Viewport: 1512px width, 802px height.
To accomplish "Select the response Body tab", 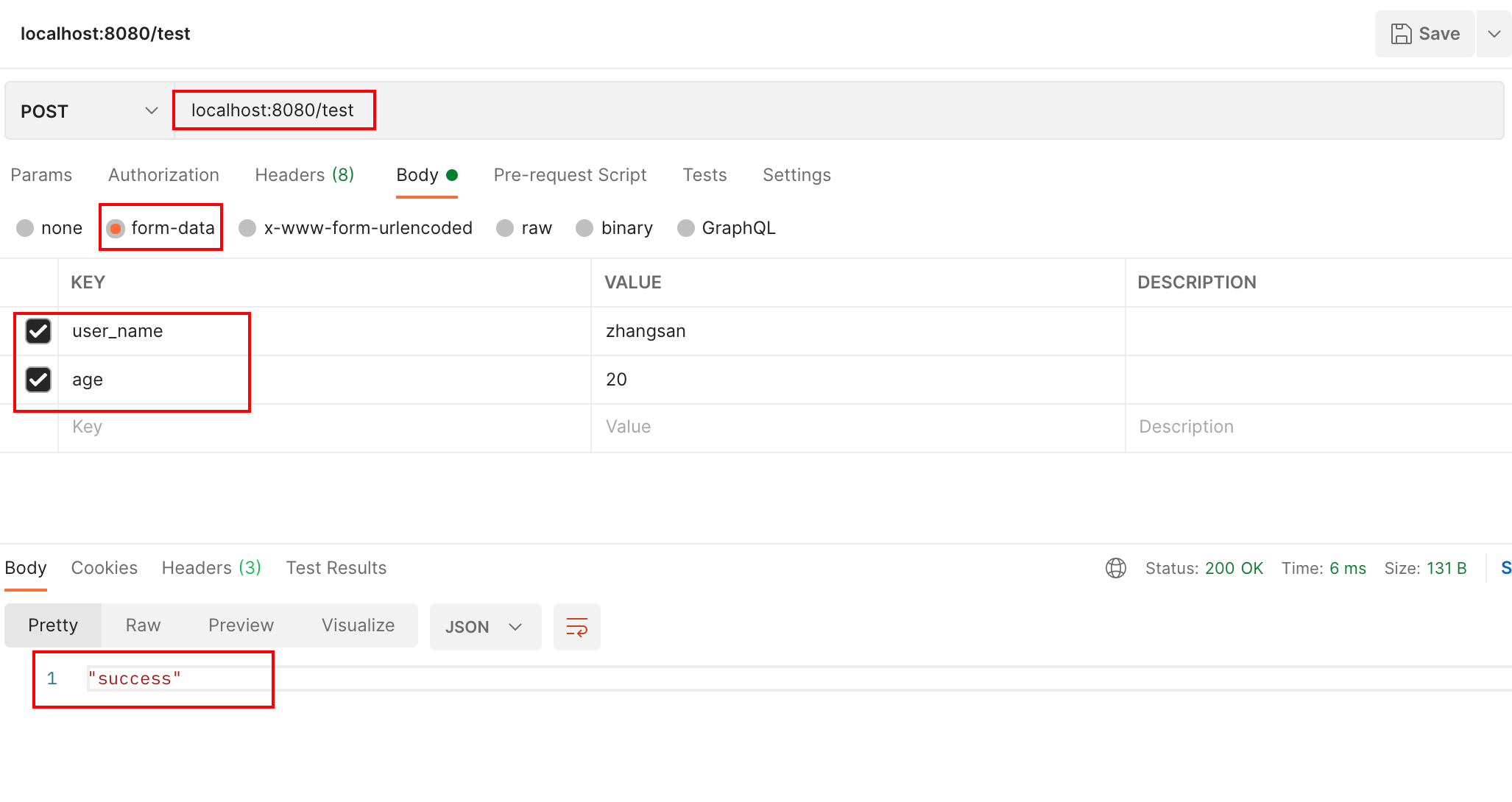I will pyautogui.click(x=26, y=568).
